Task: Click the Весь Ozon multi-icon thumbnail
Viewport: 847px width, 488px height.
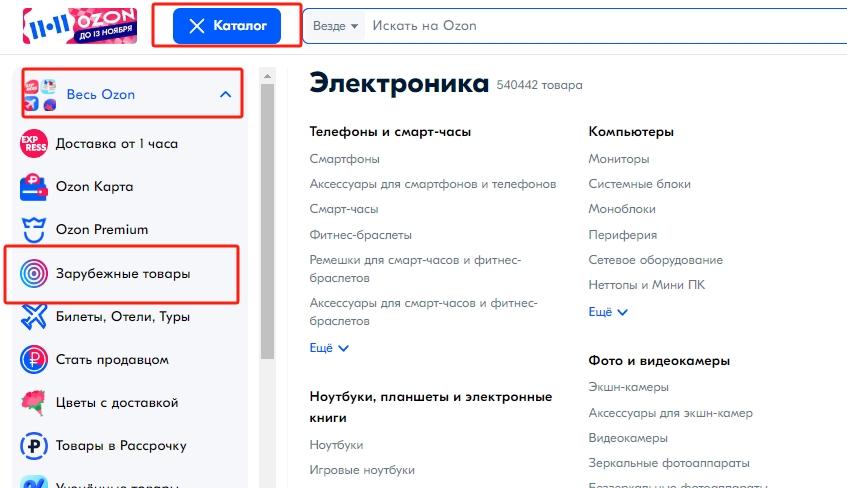Action: click(x=41, y=95)
